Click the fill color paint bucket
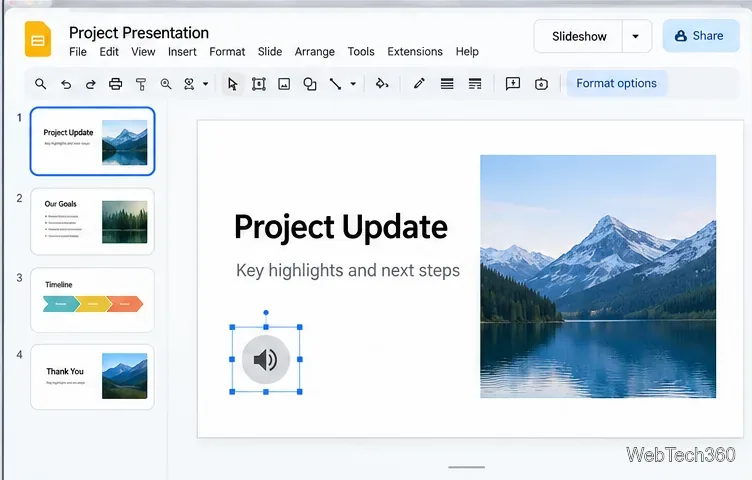The image size is (752, 480). click(x=382, y=84)
